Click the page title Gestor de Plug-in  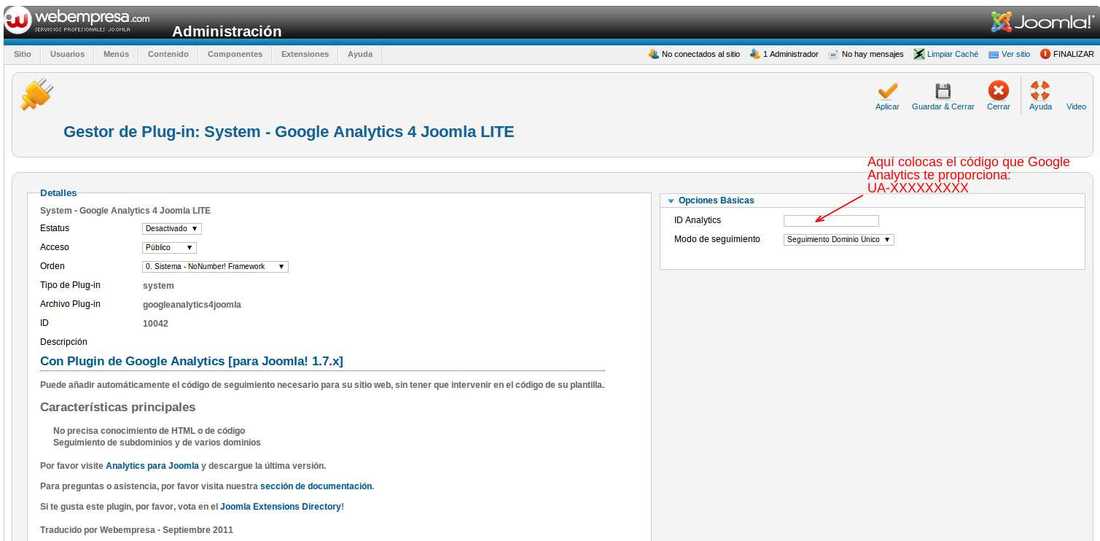(289, 131)
